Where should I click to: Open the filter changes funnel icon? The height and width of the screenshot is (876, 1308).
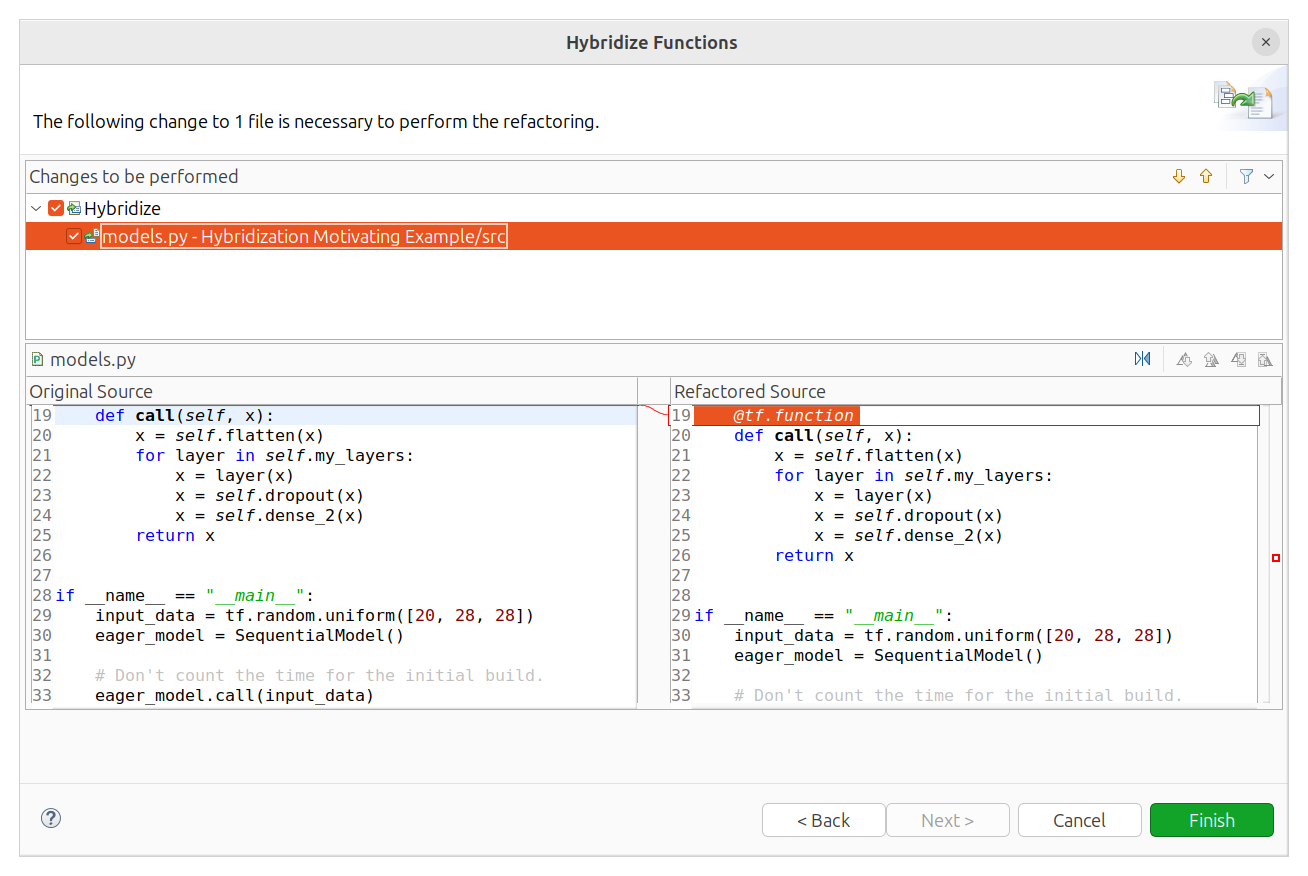point(1246,177)
